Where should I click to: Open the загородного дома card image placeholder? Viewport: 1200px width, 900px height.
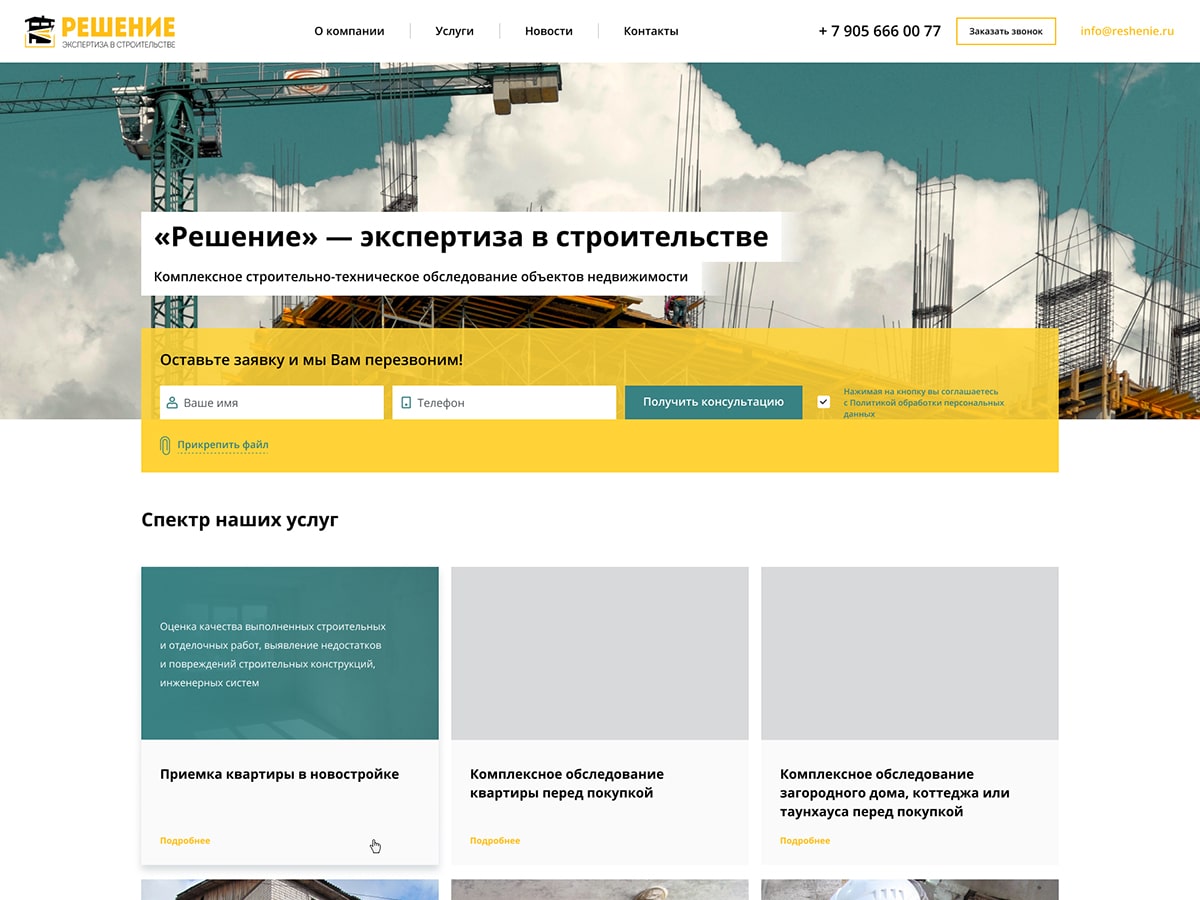click(x=910, y=653)
